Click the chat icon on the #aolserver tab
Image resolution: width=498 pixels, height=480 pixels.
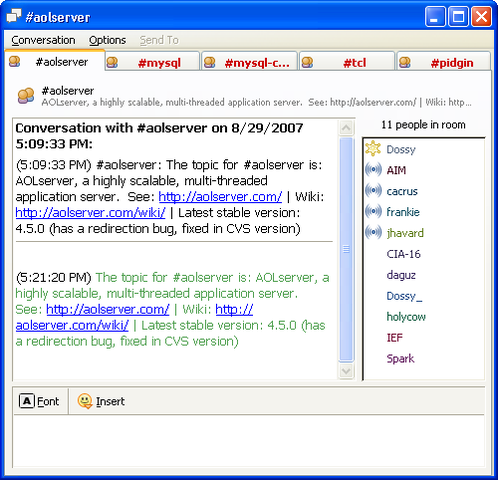14,62
